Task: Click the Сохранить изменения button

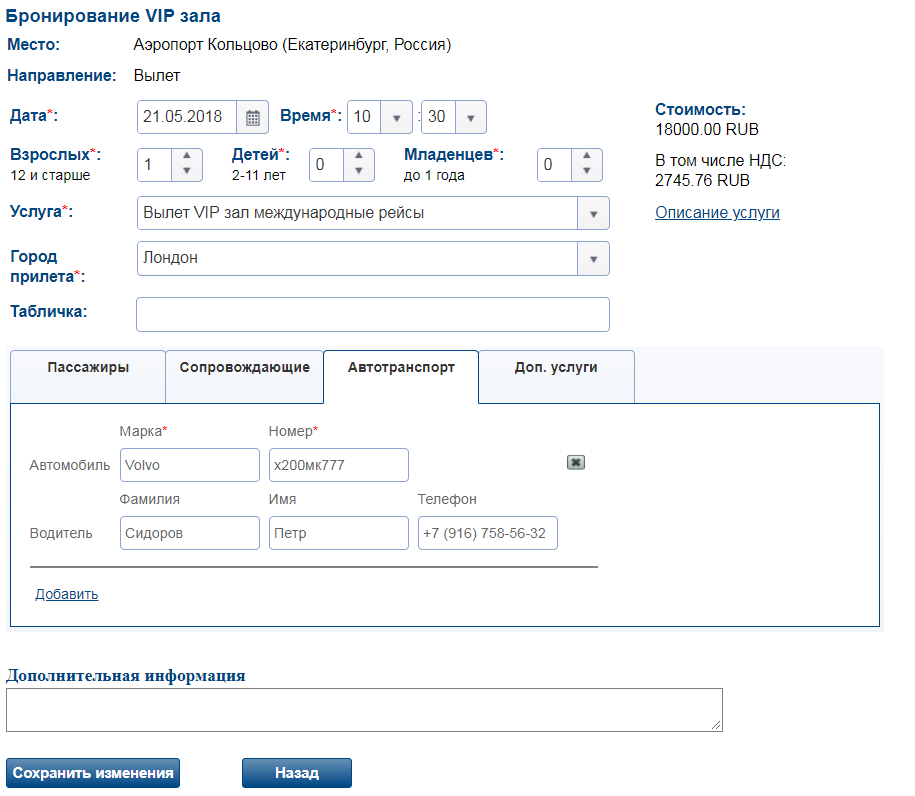Action: [x=93, y=773]
